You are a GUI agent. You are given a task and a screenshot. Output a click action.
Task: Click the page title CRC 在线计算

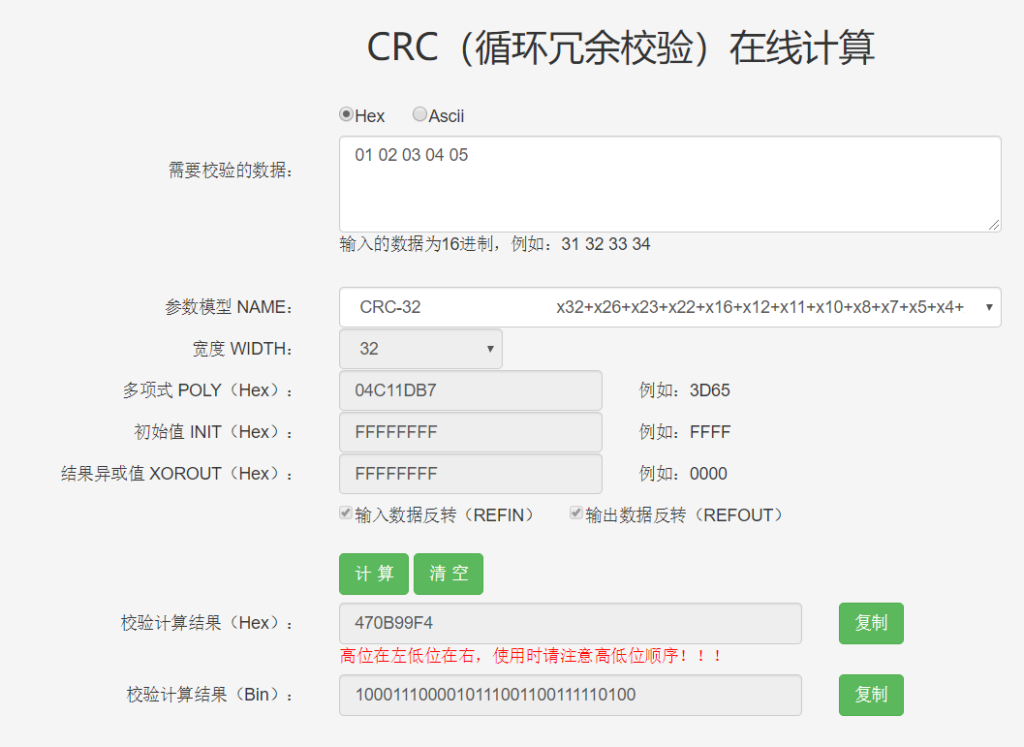(622, 46)
